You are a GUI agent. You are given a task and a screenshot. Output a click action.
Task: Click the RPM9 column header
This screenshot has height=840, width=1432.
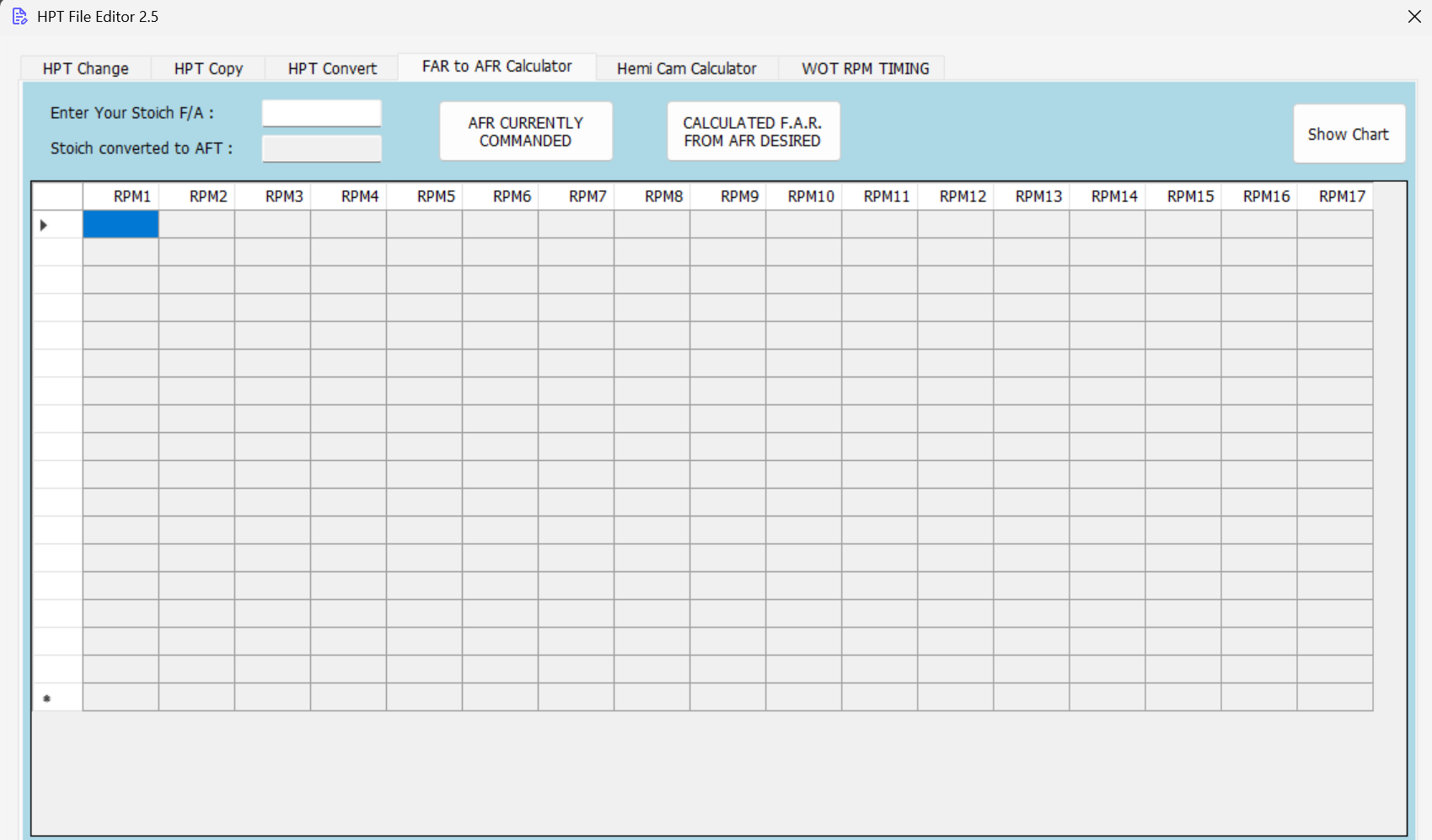click(x=740, y=195)
